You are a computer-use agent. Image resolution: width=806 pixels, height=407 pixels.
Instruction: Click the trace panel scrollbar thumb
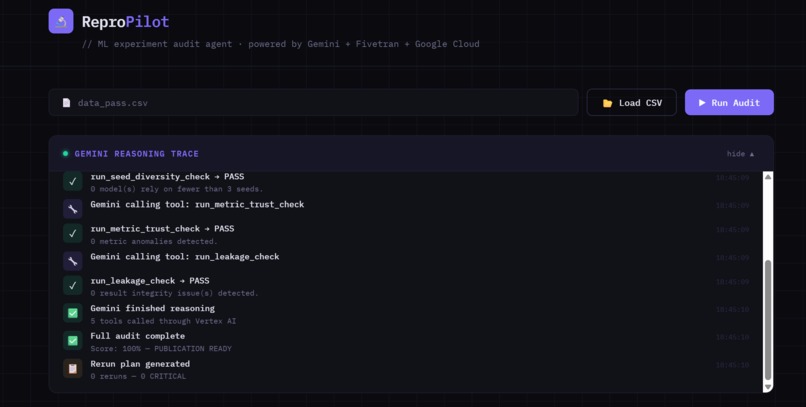[x=767, y=320]
